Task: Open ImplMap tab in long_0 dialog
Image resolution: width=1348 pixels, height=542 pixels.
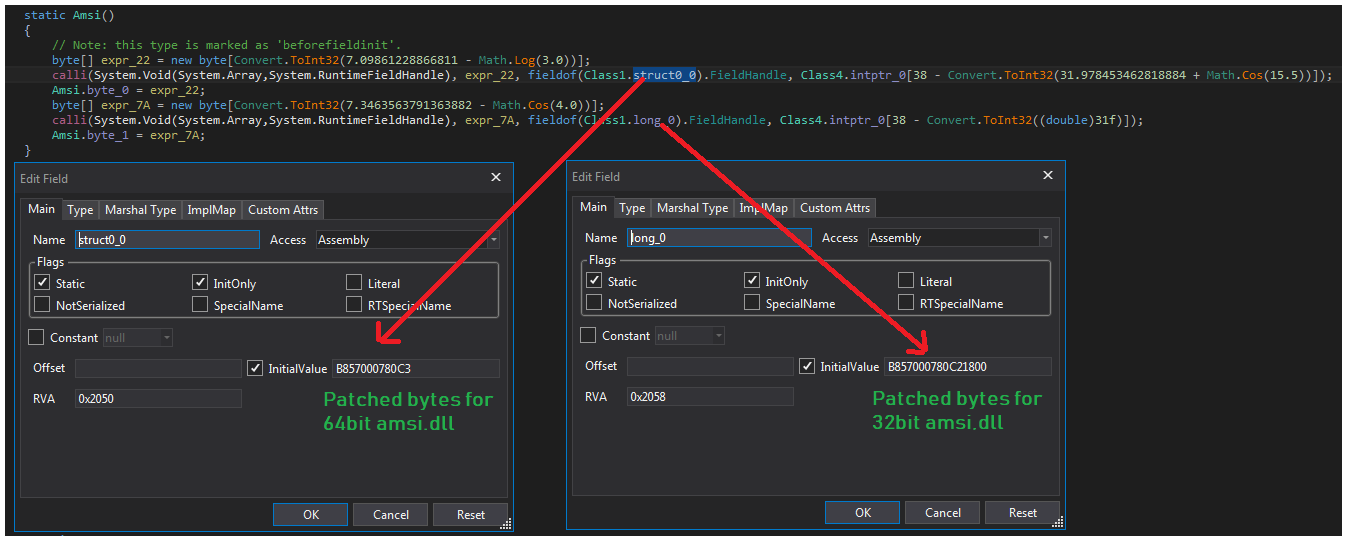Action: [764, 208]
